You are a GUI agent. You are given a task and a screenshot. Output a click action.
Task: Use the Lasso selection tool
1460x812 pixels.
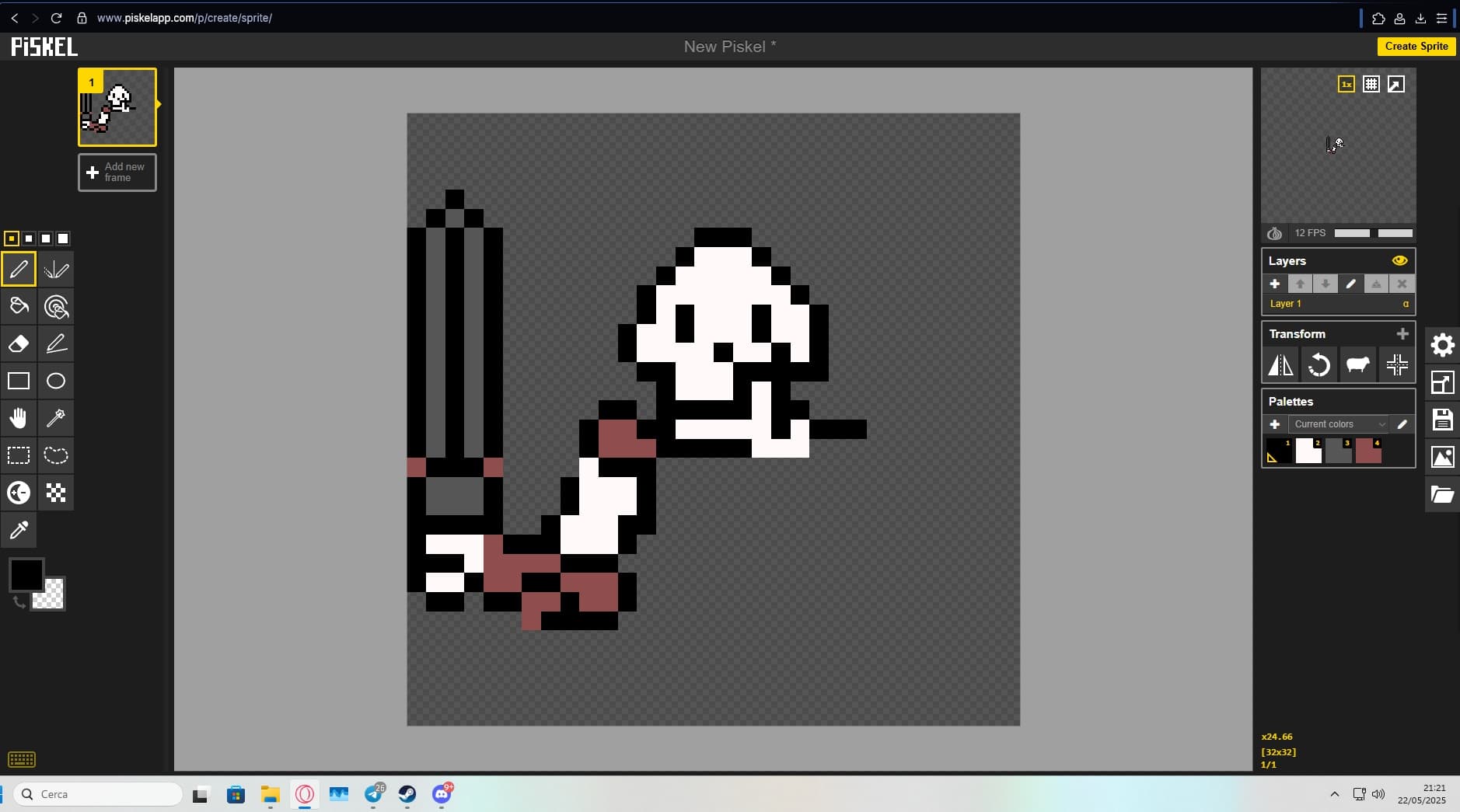[56, 456]
